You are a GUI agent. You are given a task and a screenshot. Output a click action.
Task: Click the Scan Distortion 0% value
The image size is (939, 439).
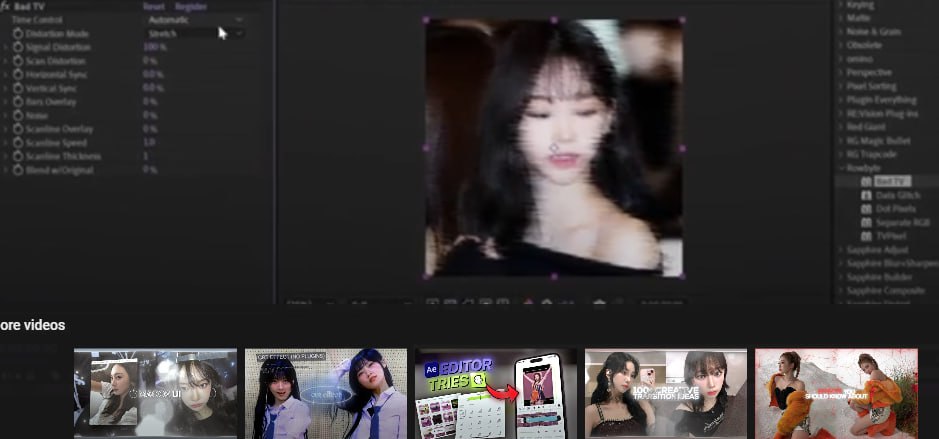pos(150,61)
